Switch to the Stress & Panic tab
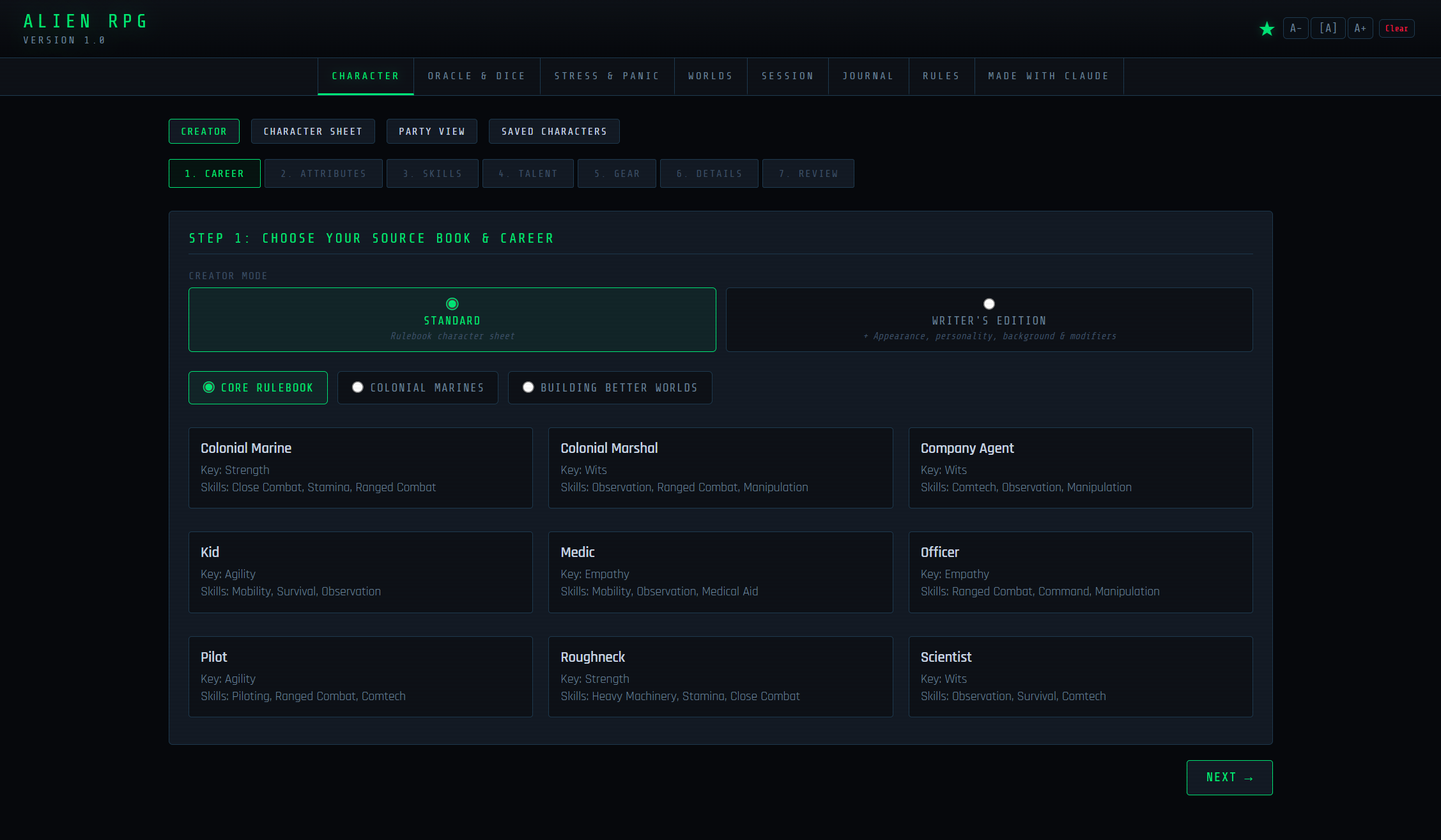1441x840 pixels. coord(606,76)
